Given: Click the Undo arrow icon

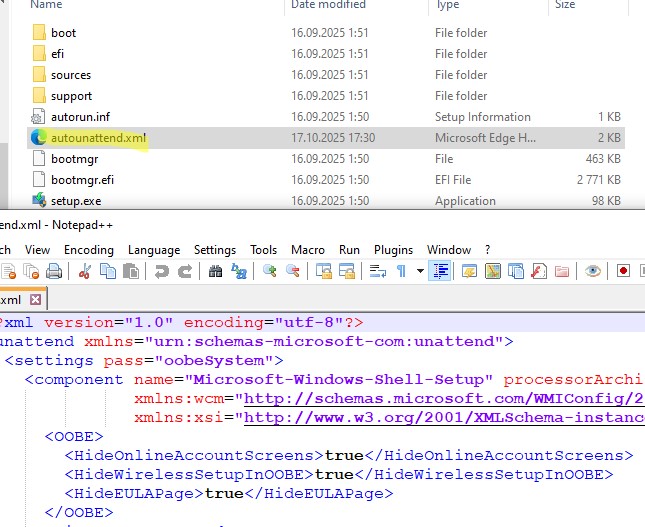Looking at the screenshot, I should [x=161, y=271].
